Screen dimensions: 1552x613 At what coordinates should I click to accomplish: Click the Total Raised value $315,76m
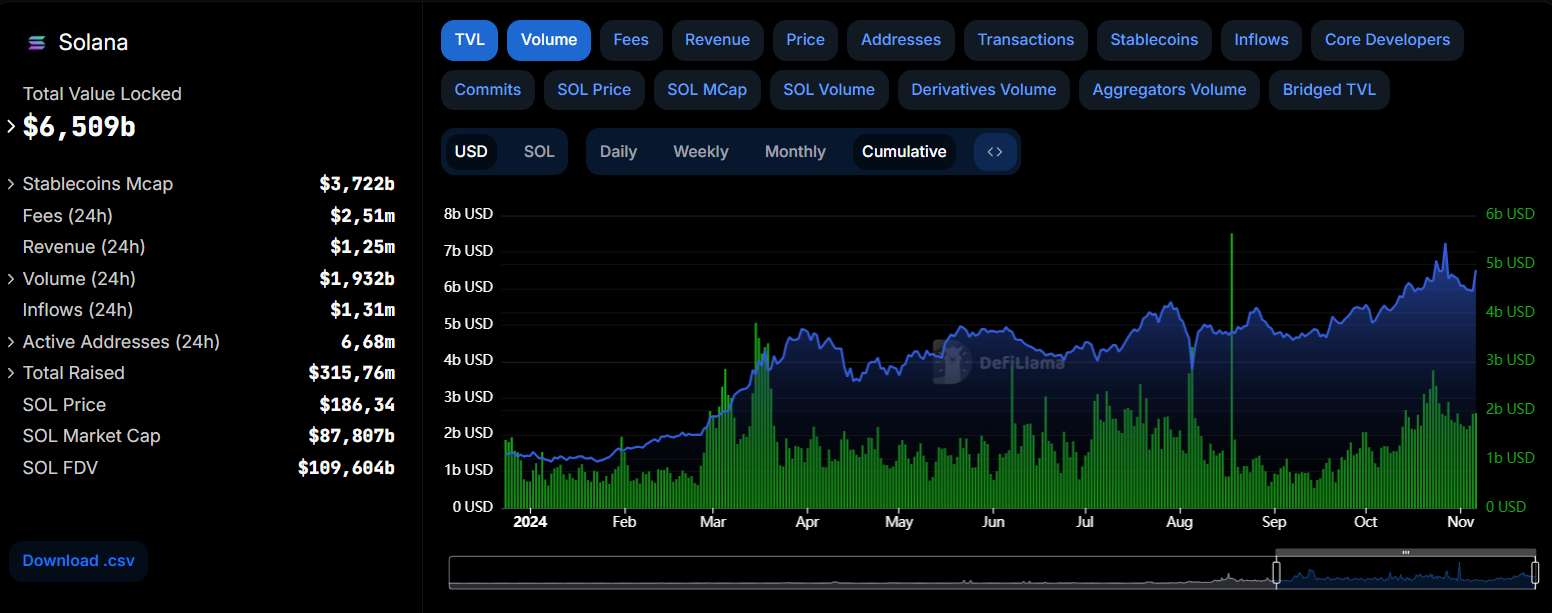[352, 373]
